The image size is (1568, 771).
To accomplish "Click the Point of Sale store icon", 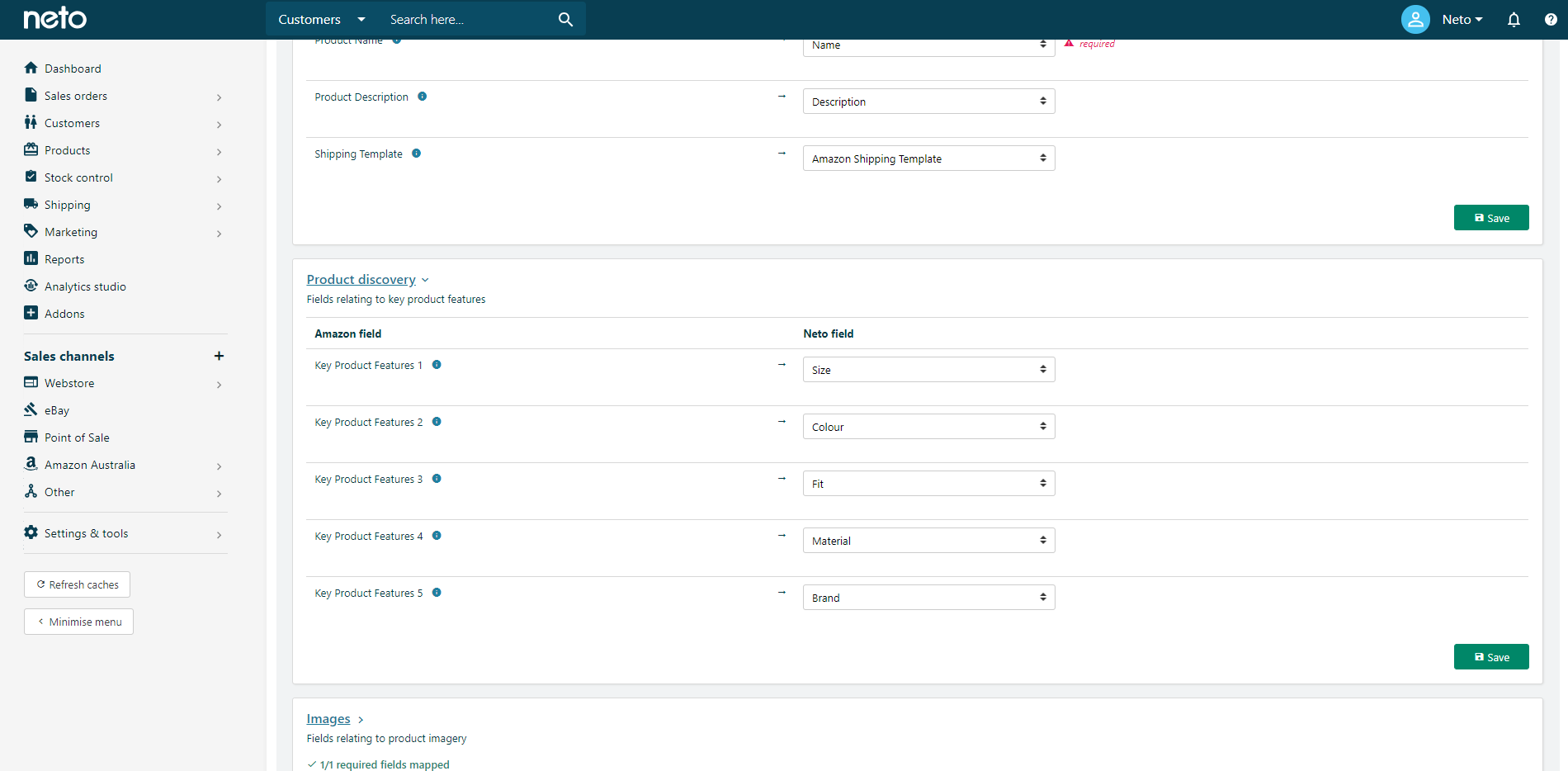I will pyautogui.click(x=31, y=437).
